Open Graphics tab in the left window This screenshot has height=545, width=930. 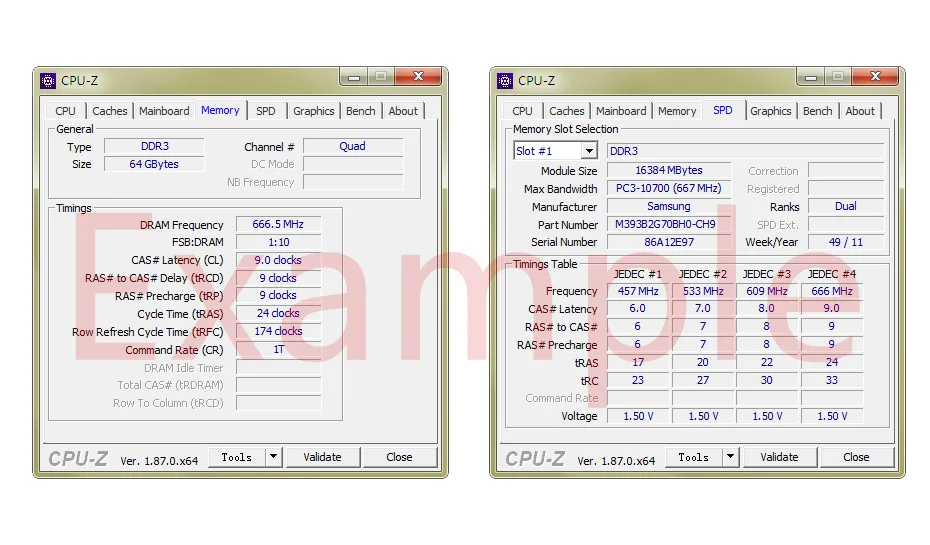(314, 111)
